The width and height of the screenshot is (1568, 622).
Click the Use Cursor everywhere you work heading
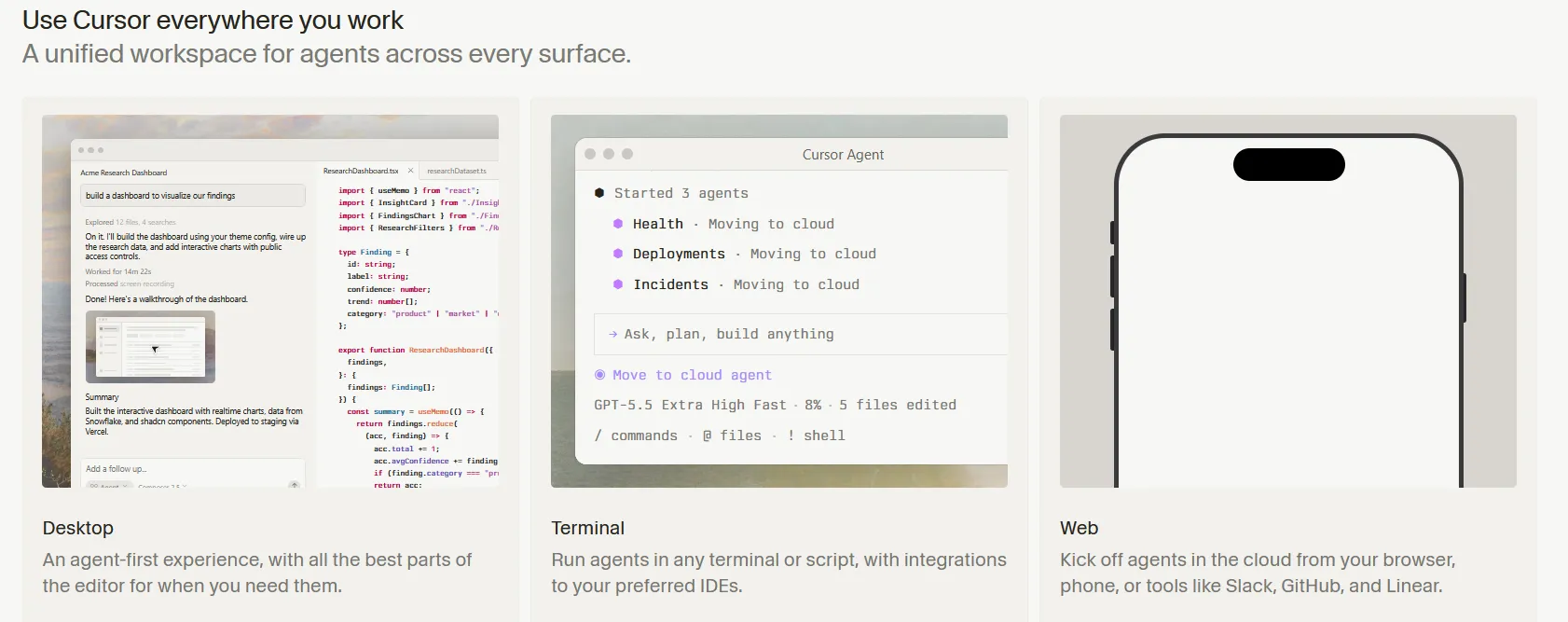tap(213, 20)
